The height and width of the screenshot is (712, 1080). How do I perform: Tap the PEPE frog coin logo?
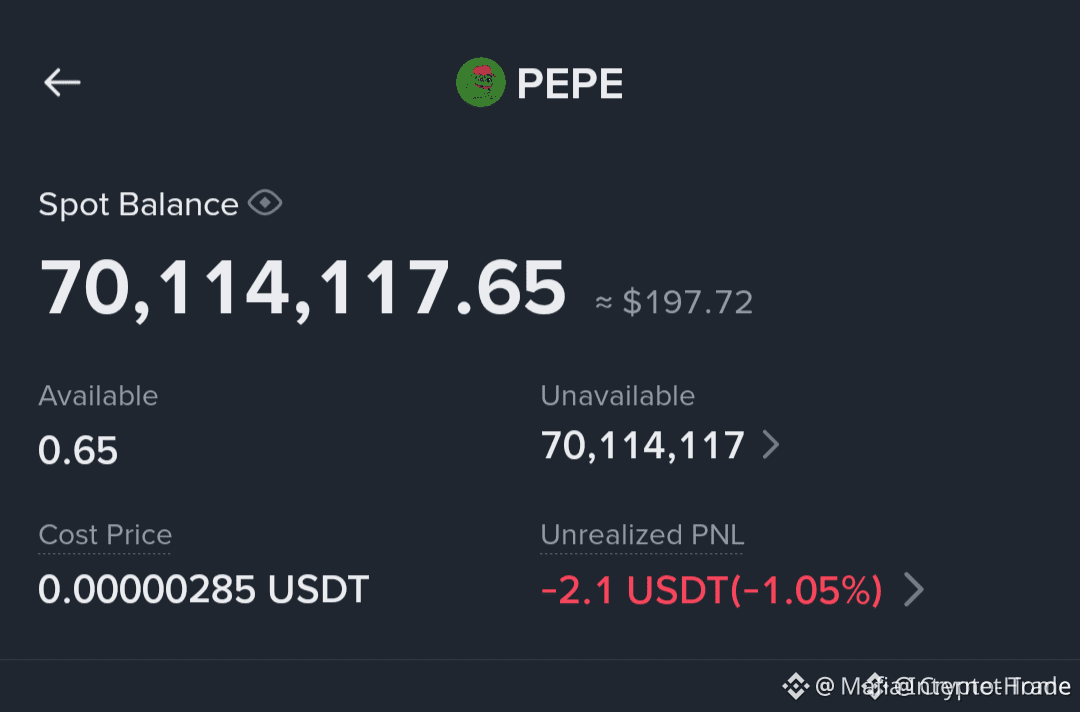click(481, 83)
